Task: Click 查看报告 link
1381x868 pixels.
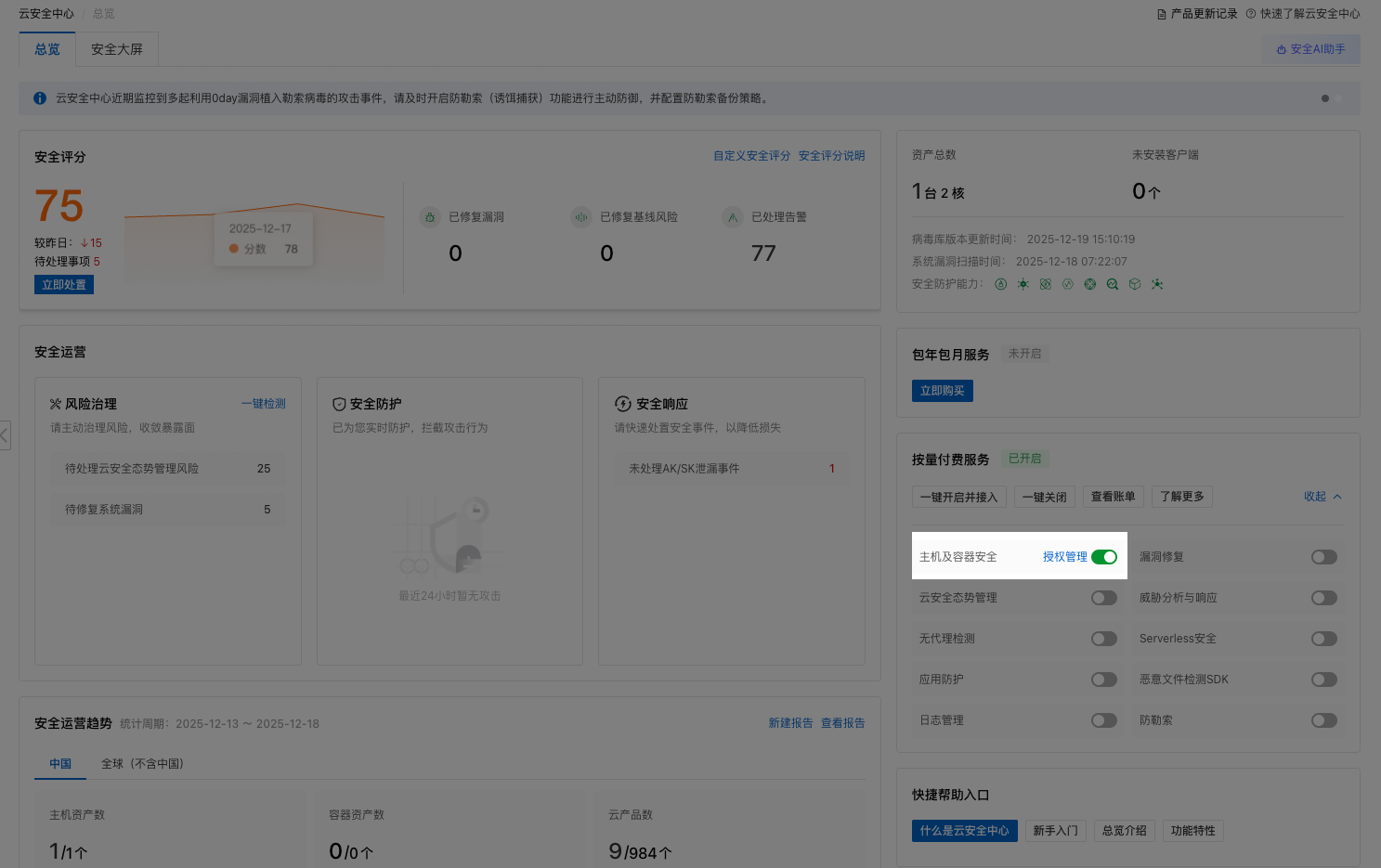Action: click(843, 723)
